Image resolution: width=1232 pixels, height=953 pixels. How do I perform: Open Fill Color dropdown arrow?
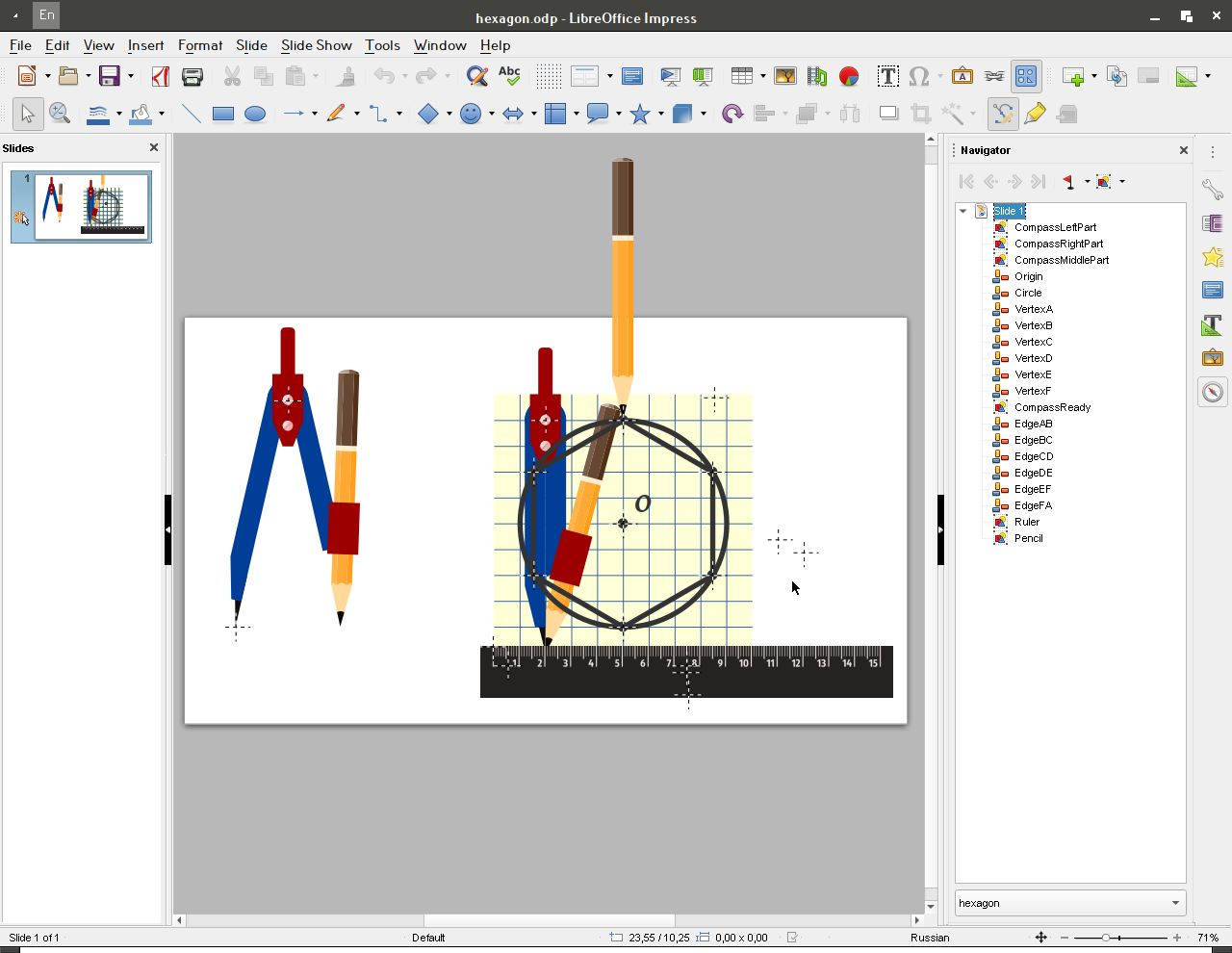(162, 114)
